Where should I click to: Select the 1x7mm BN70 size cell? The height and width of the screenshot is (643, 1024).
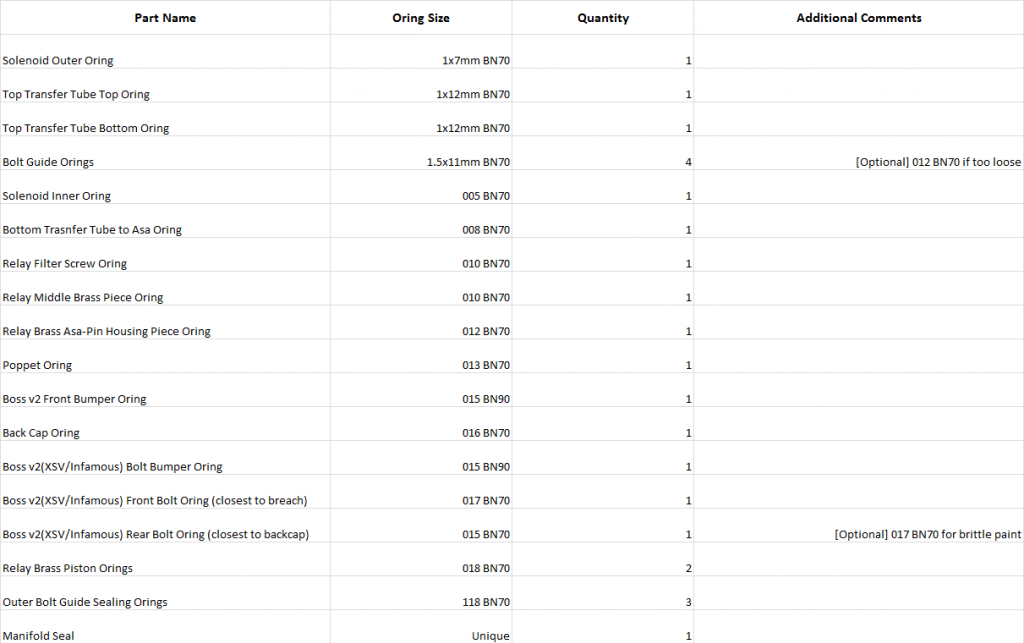click(421, 52)
